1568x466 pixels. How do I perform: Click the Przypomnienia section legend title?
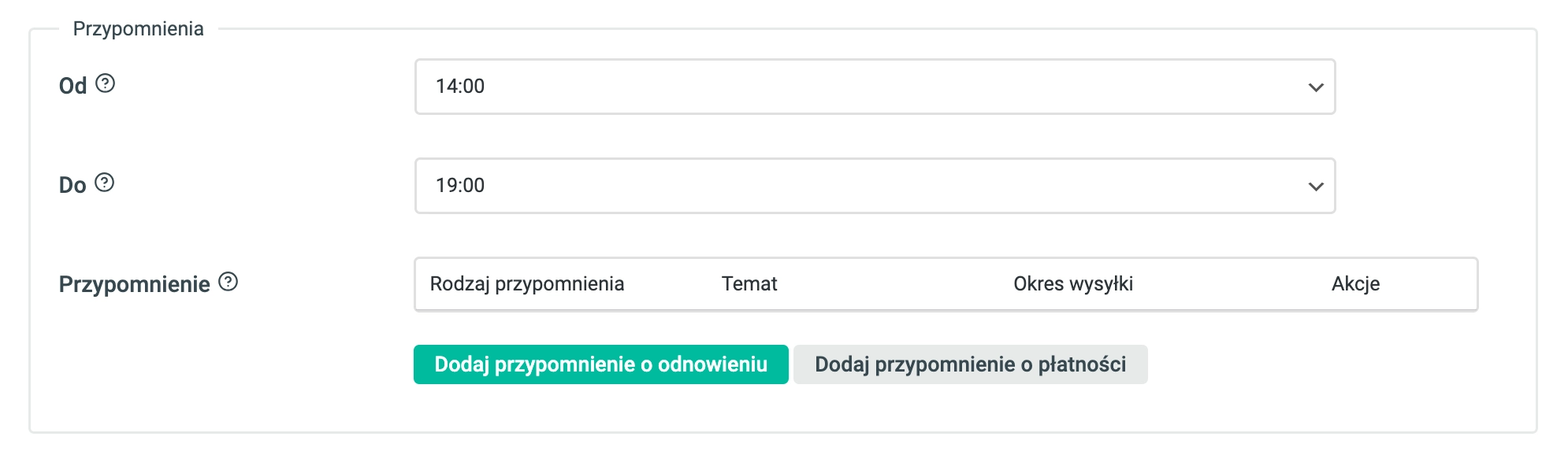(x=138, y=28)
